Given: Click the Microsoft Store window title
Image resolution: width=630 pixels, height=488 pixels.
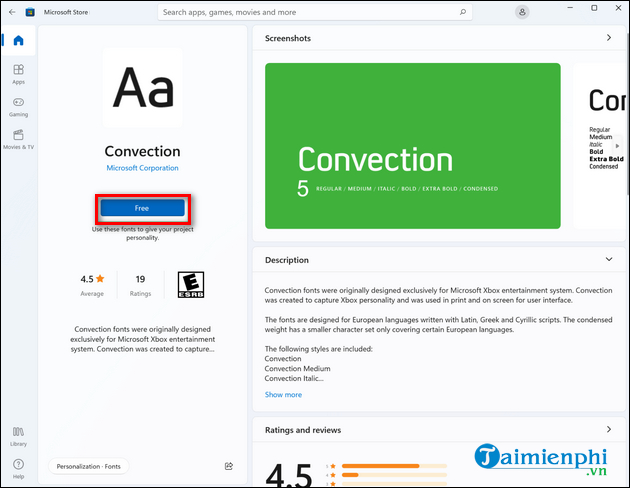Looking at the screenshot, I should (x=66, y=12).
